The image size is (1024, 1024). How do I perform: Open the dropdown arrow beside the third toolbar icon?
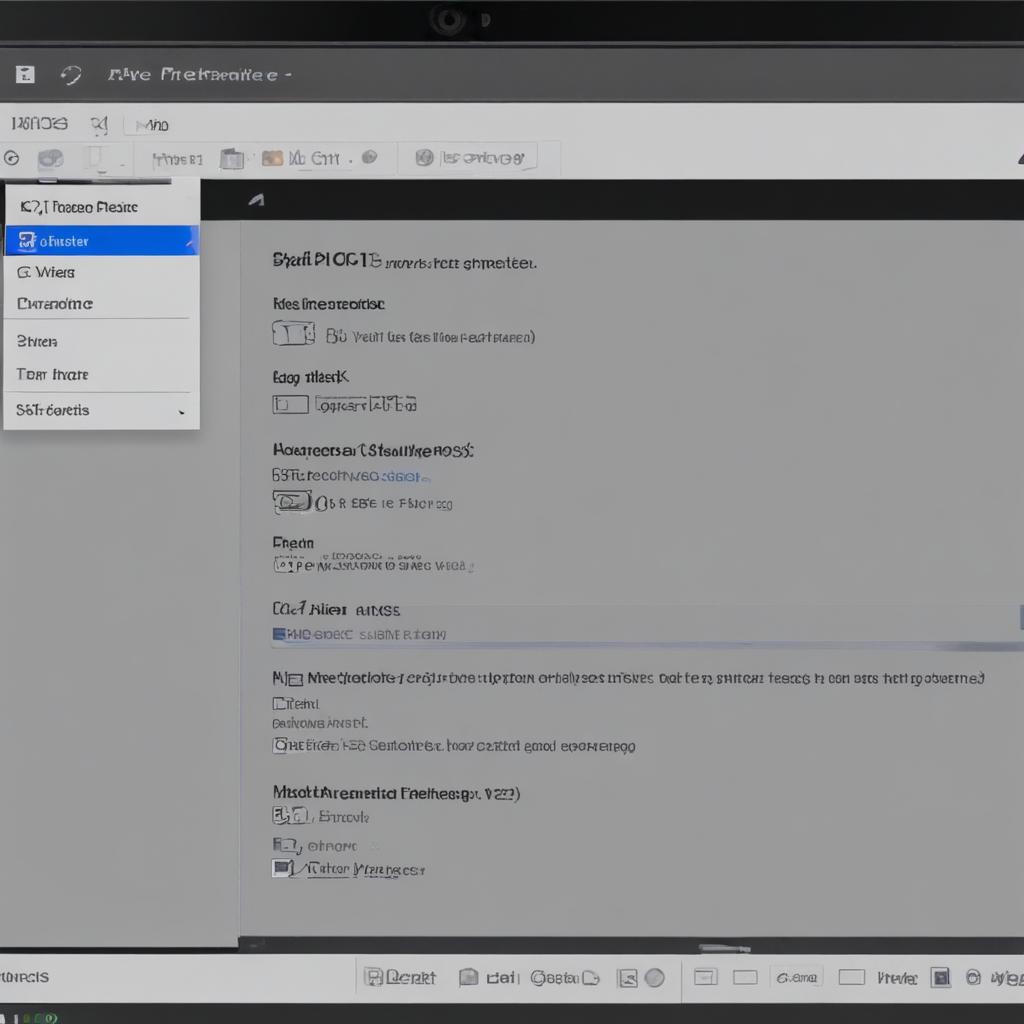(x=118, y=160)
